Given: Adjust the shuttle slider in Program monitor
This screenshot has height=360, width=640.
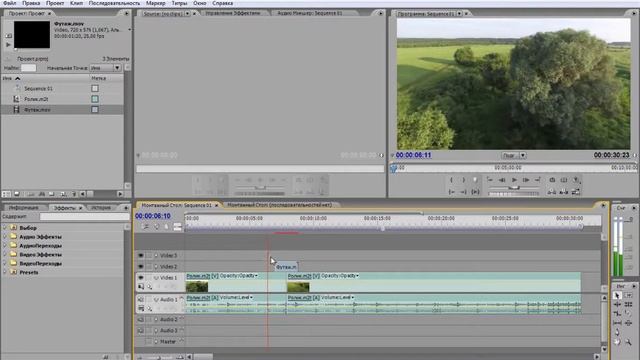Looking at the screenshot, I should (514, 187).
